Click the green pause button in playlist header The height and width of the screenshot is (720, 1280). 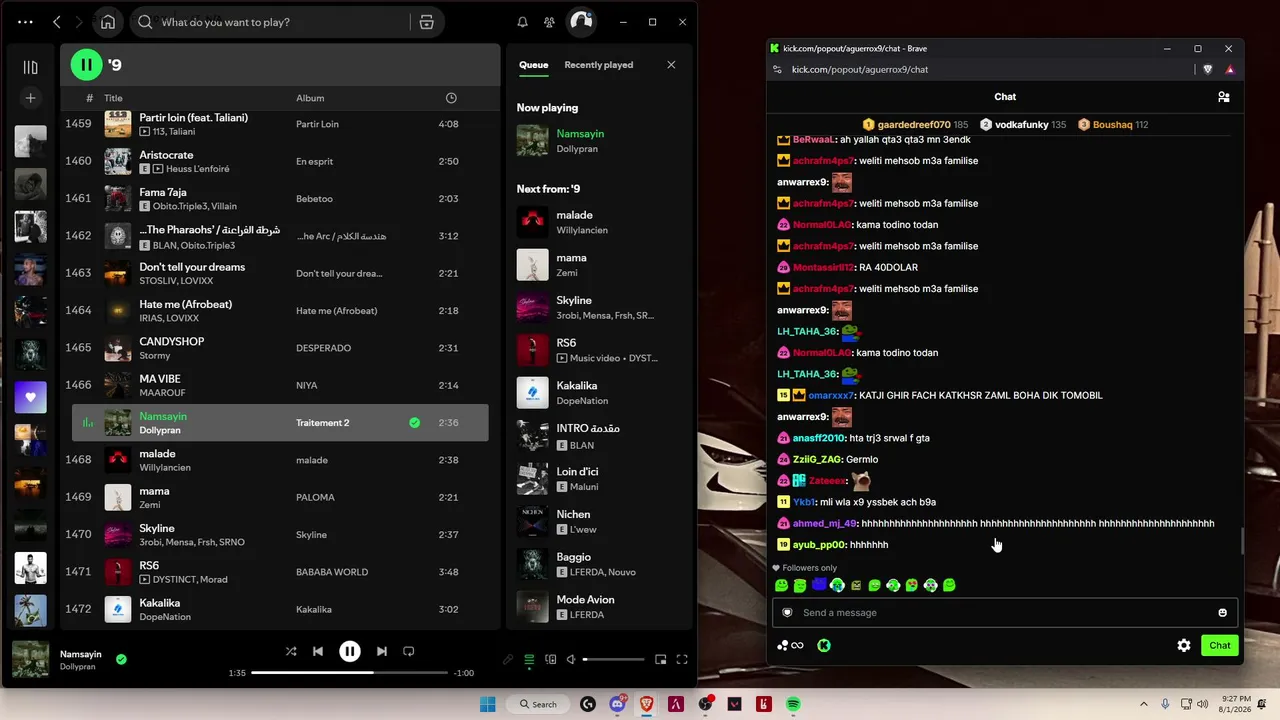86,65
